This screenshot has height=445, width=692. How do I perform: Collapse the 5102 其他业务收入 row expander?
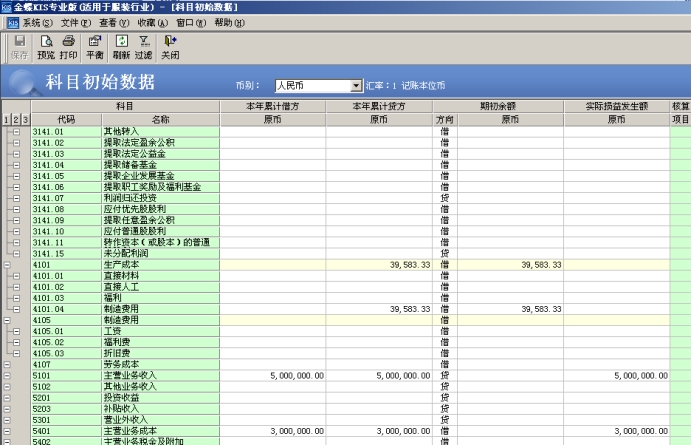[7, 387]
